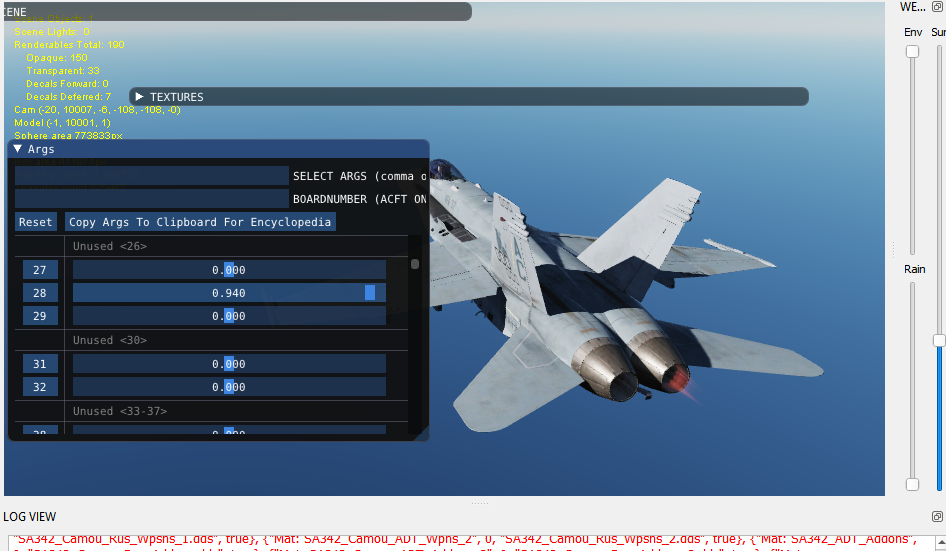Click the Opaque: 150 statistic

tap(57, 58)
